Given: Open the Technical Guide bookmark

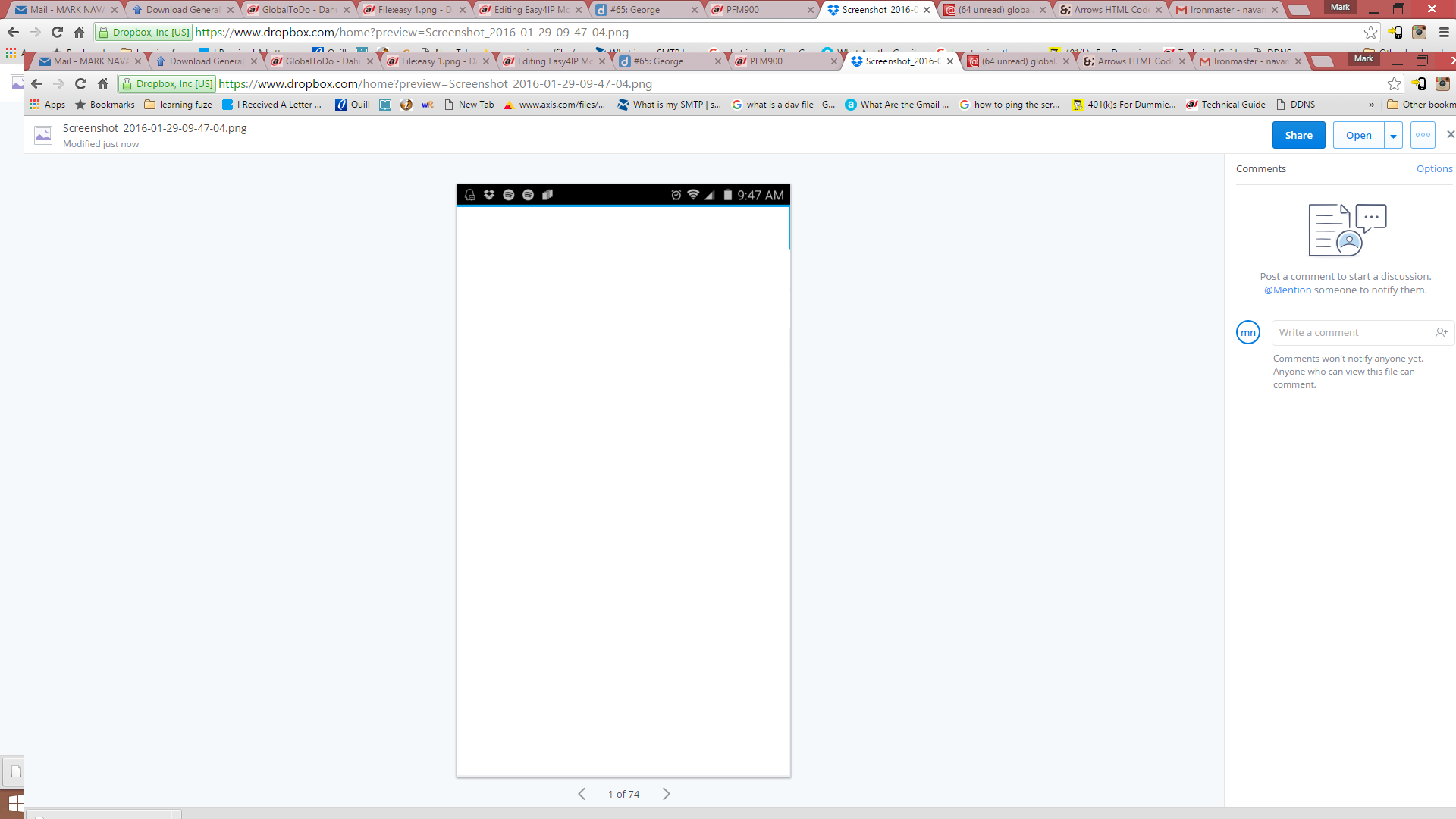Looking at the screenshot, I should (1225, 105).
